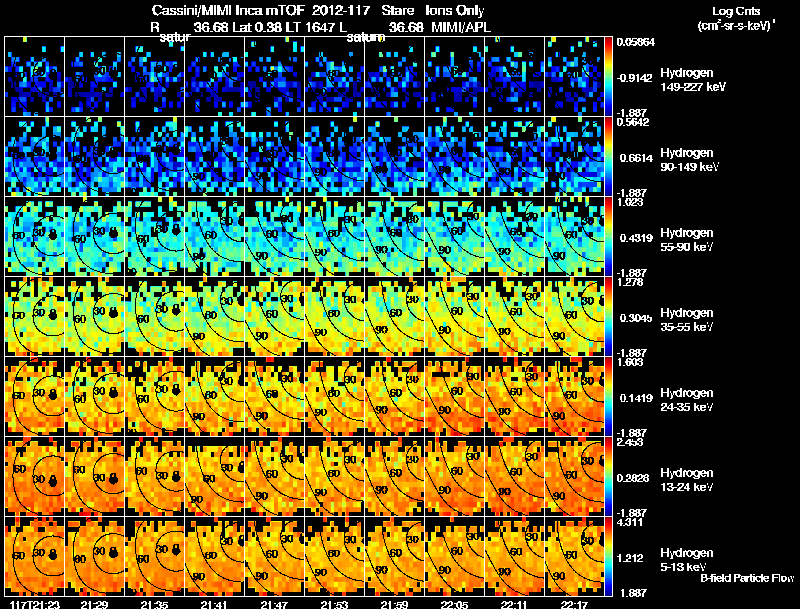This screenshot has height=609, width=800.
Task: Click the Hydrogen 24-35 keV row label
Action: click(686, 400)
